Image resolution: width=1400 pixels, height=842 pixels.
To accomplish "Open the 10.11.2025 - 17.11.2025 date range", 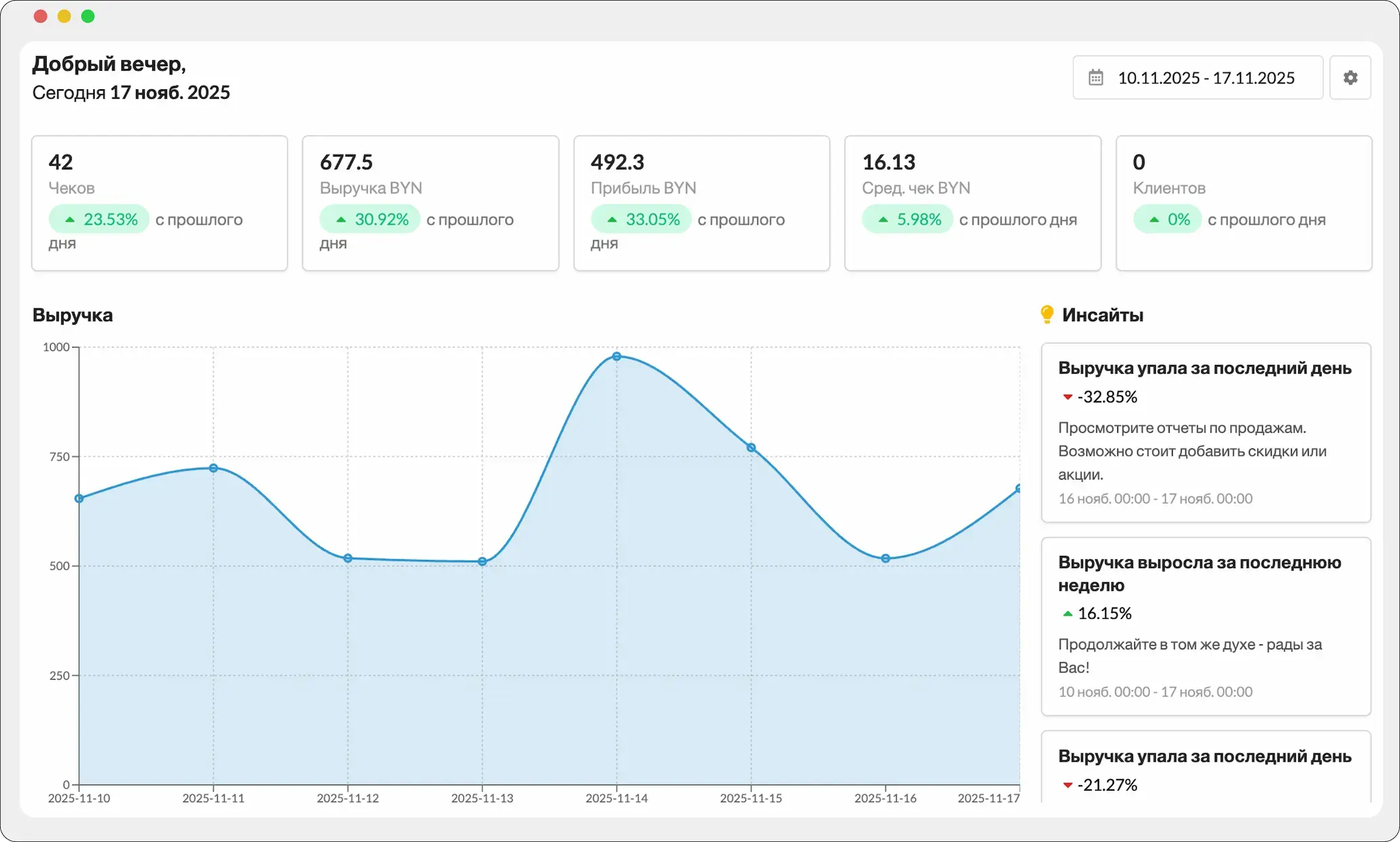I will tap(1198, 78).
